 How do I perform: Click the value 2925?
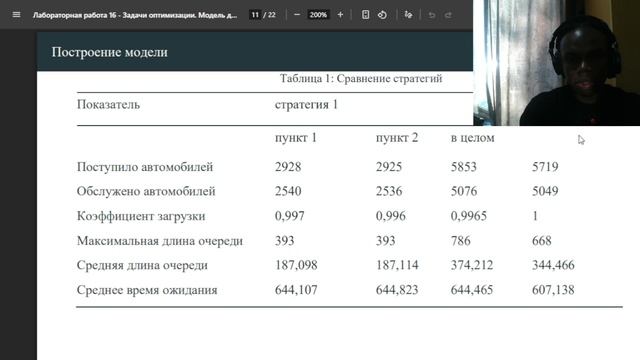(389, 167)
